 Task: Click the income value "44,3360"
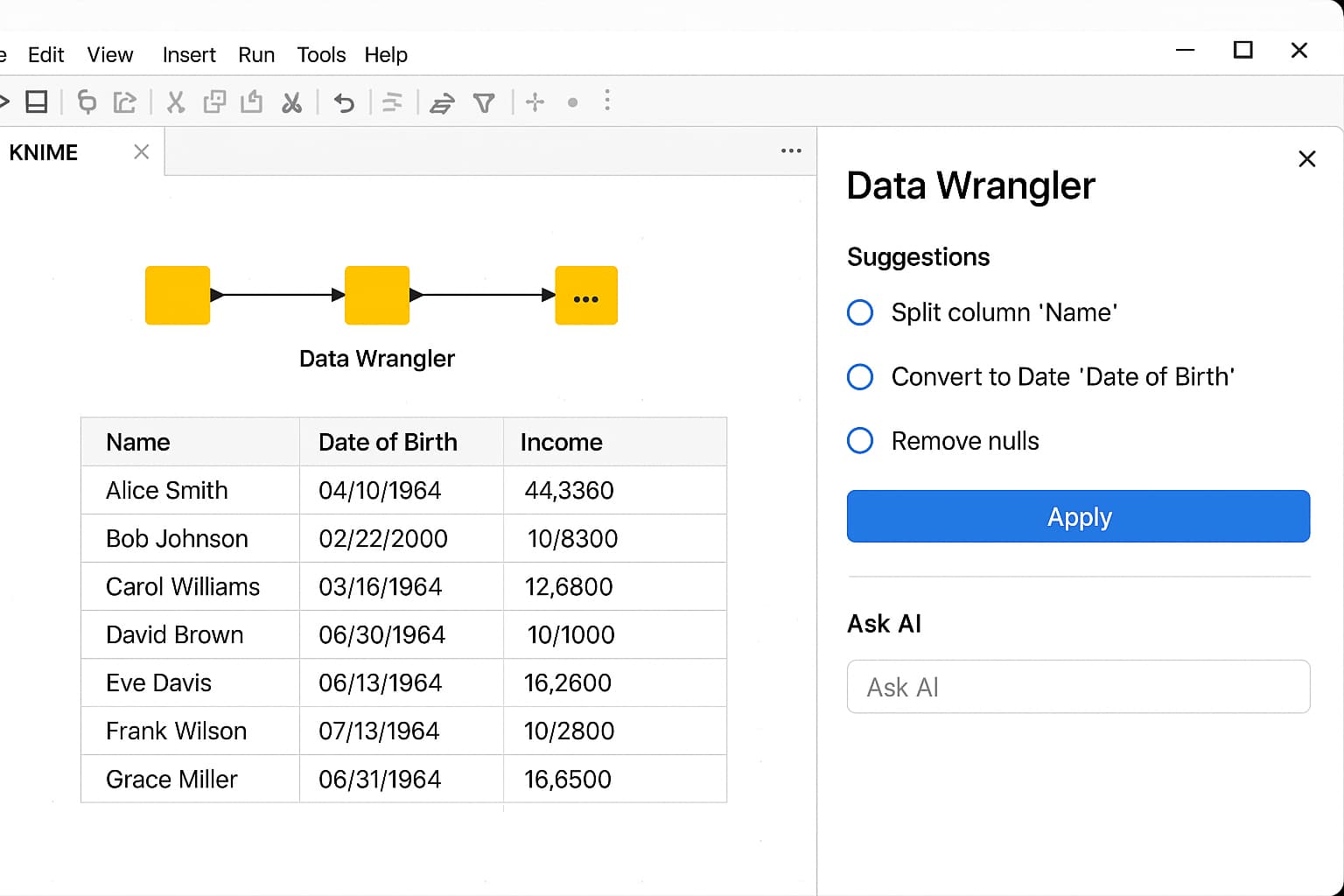pos(569,490)
